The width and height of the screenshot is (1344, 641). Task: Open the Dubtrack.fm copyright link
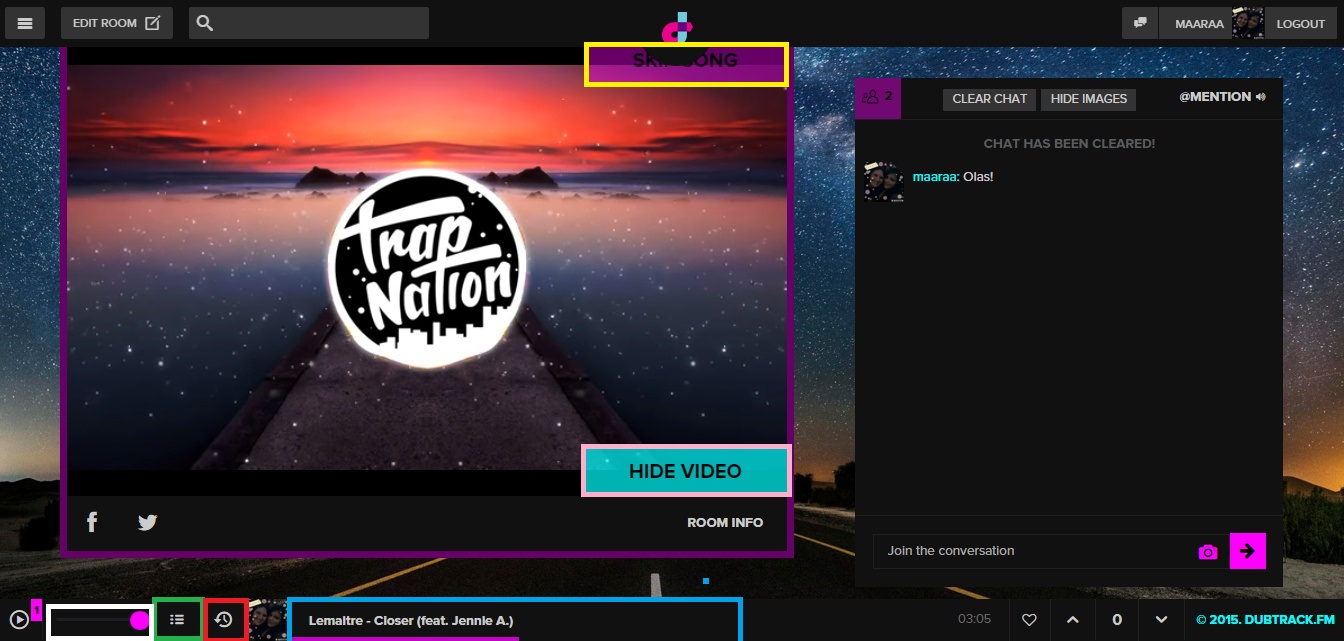[1265, 620]
